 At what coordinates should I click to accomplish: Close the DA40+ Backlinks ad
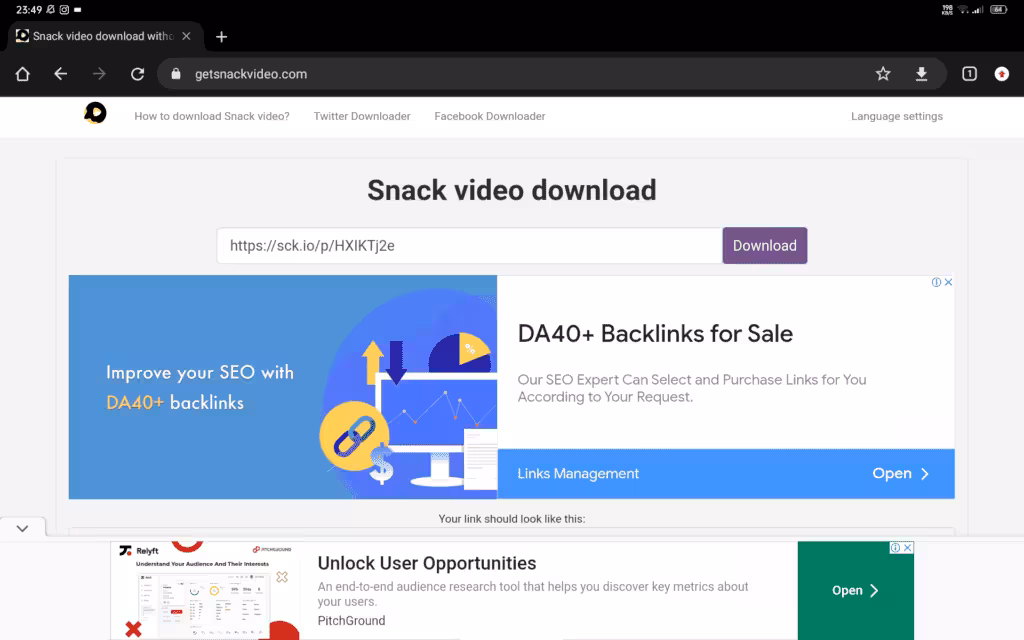pyautogui.click(x=948, y=282)
